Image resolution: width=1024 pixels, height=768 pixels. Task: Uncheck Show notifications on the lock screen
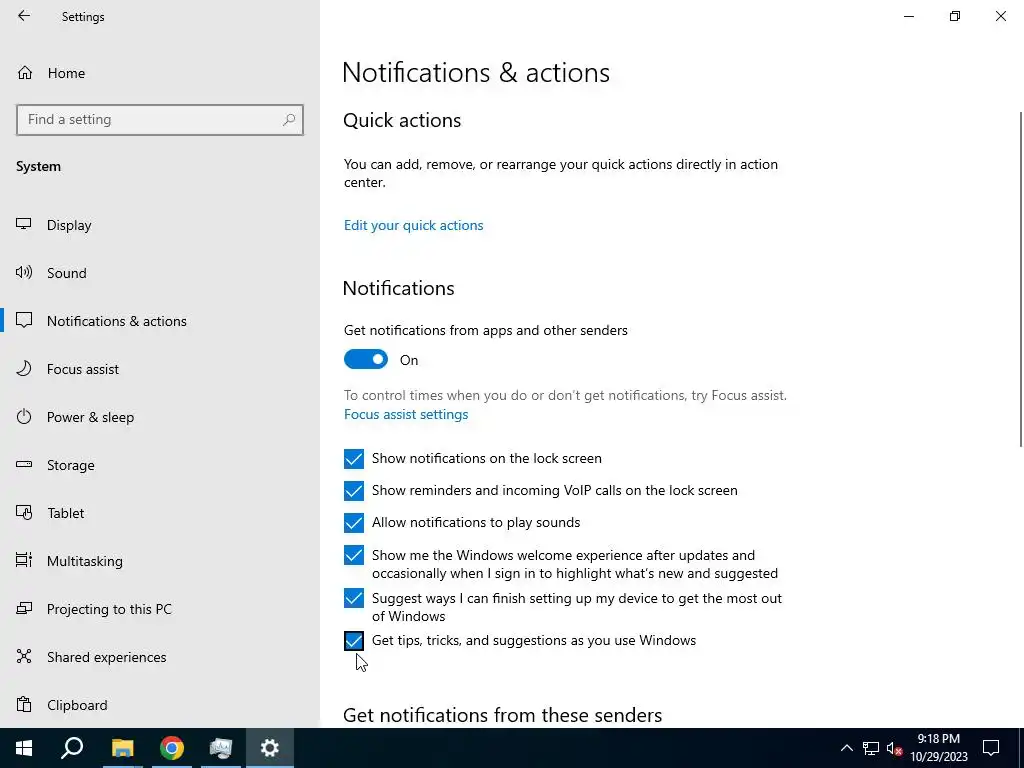[354, 459]
